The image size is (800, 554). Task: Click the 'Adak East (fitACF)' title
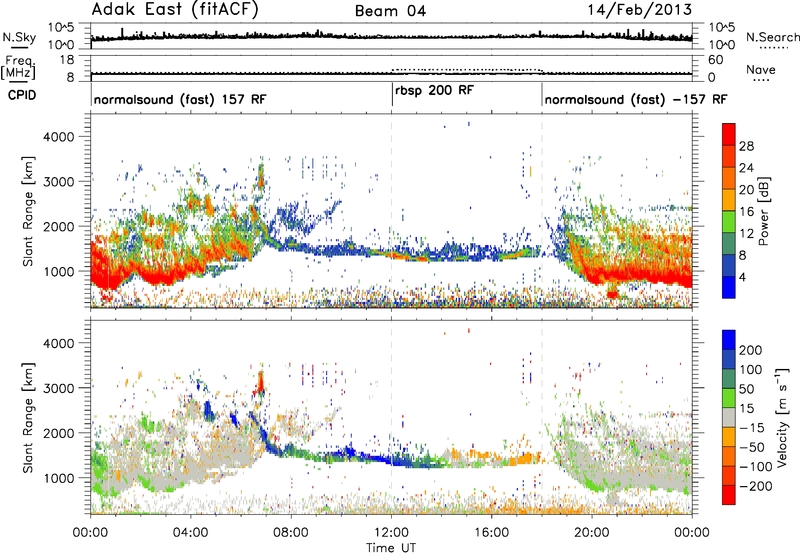(175, 10)
